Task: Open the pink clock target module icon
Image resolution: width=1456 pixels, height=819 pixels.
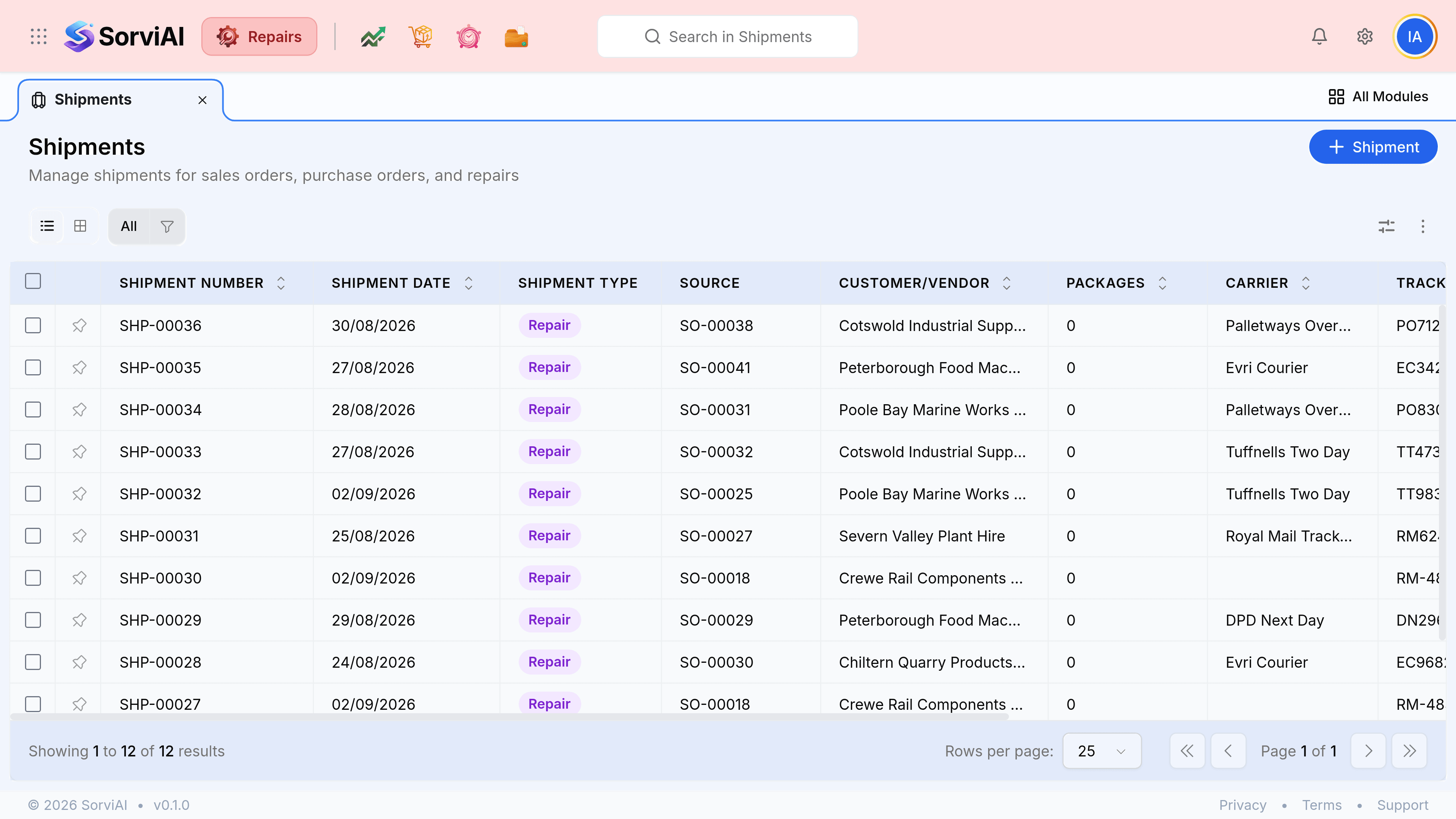Action: (469, 37)
